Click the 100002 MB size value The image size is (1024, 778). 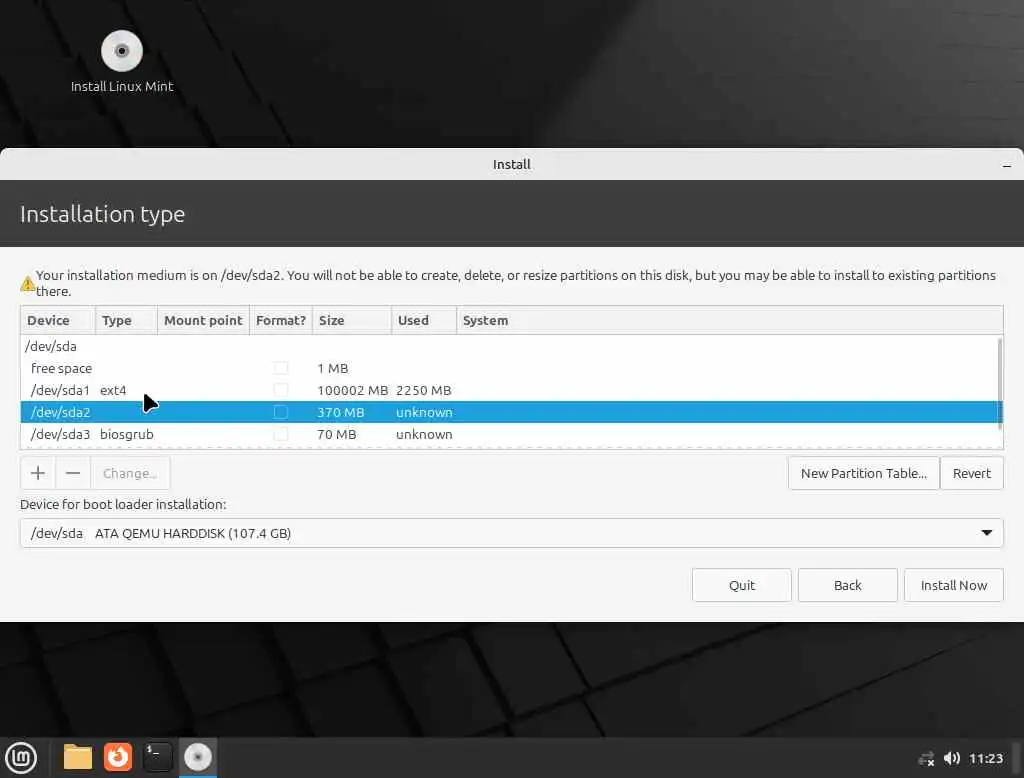[353, 390]
